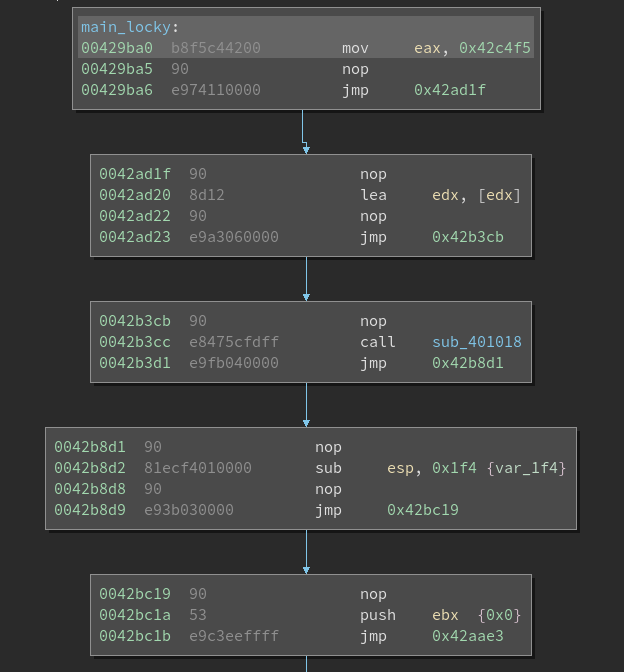Open function sub_401018
This screenshot has width=624, height=672.
477,342
